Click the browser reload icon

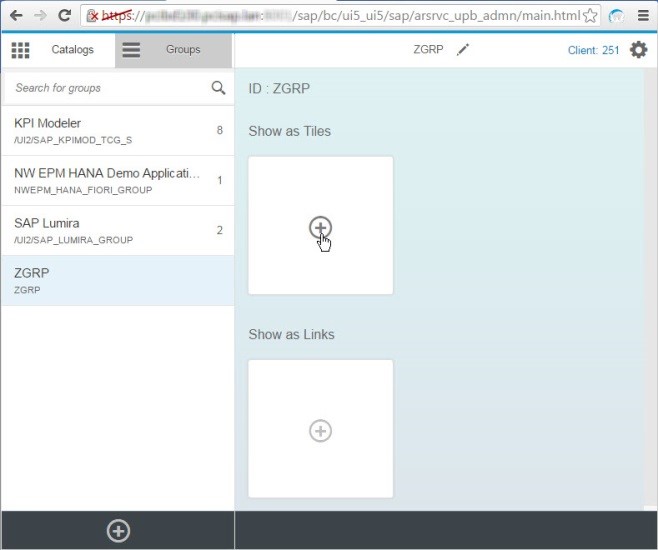pyautogui.click(x=64, y=16)
